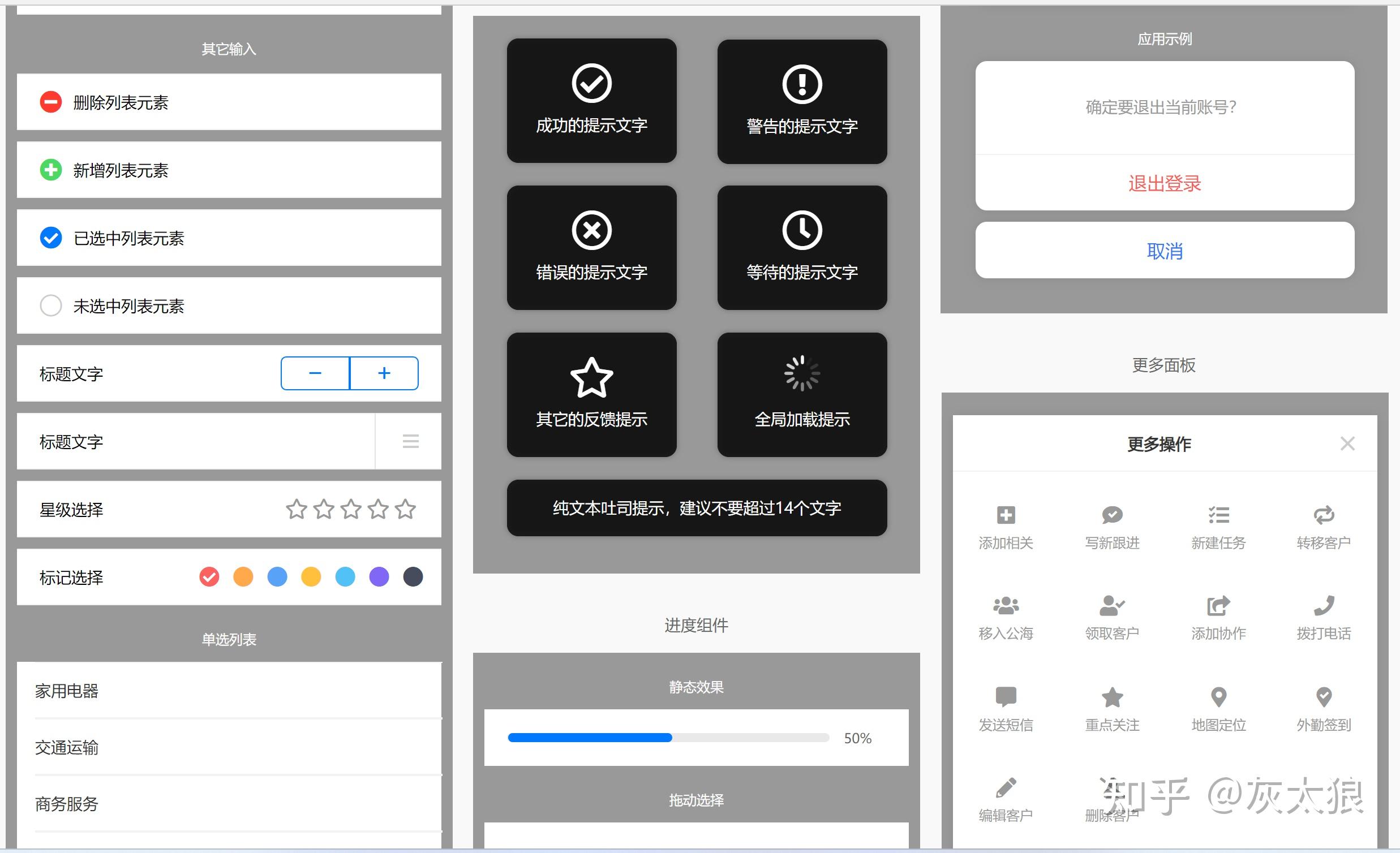Screen dimensions: 1400x853
Task: Click the 错误的提示文字 error icon
Action: (x=591, y=231)
